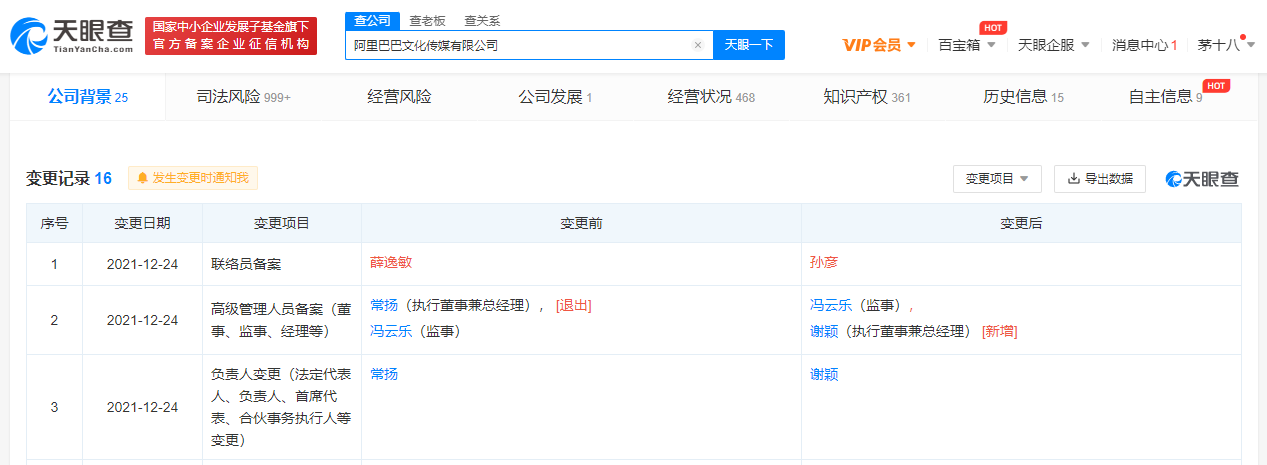Screen dimensions: 1267x465
Task: Click the TianYanCha watermark logo beside export
Action: pyautogui.click(x=1202, y=179)
